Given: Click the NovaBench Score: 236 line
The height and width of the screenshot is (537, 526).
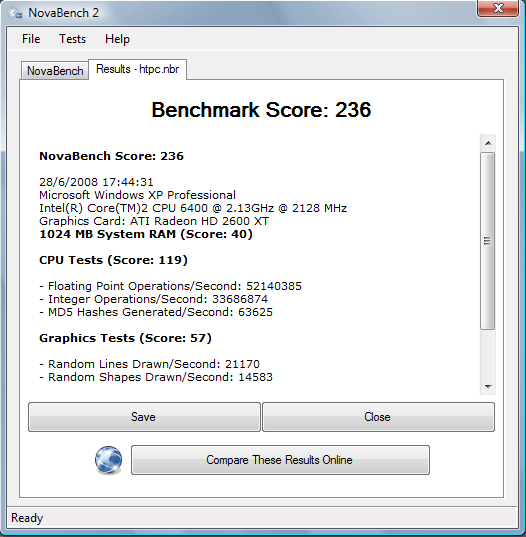Looking at the screenshot, I should [112, 156].
